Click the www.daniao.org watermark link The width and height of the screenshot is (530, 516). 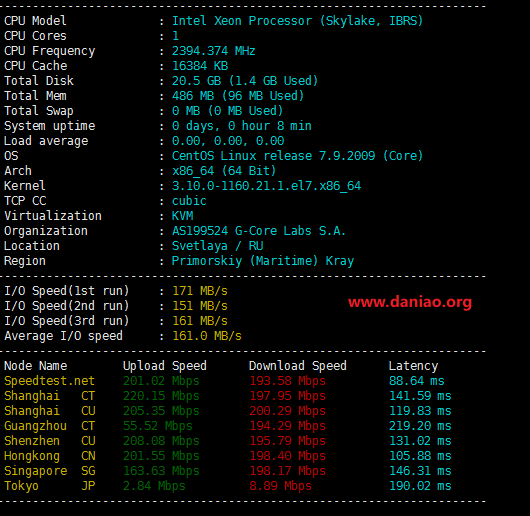coord(410,302)
